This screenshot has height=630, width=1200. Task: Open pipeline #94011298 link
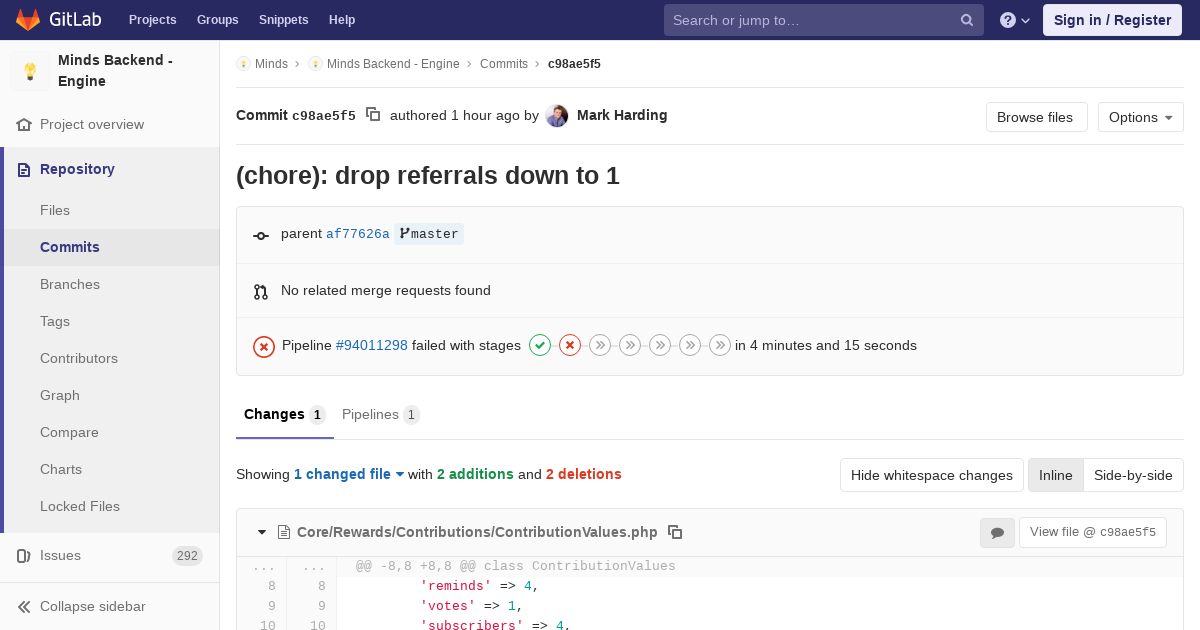click(372, 345)
